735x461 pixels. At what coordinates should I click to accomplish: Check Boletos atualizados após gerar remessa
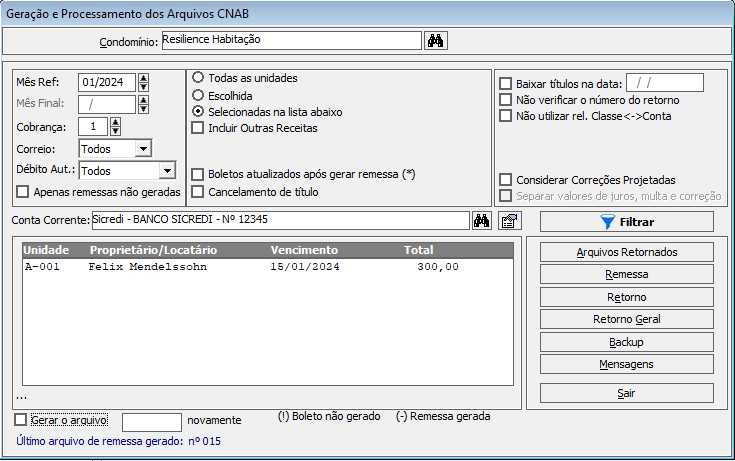tap(198, 174)
